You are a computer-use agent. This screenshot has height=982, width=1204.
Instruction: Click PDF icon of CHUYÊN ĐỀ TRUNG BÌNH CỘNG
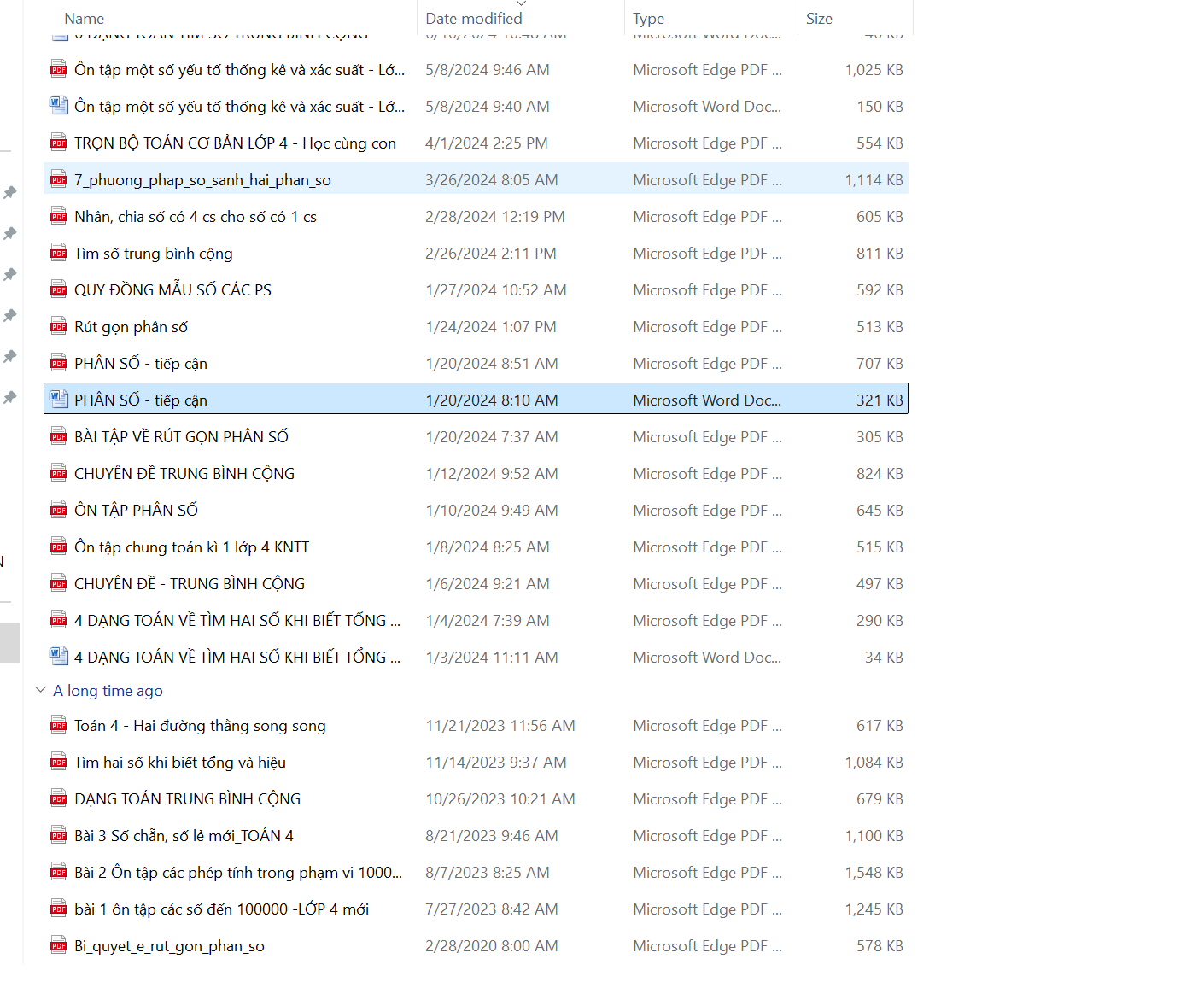point(58,473)
